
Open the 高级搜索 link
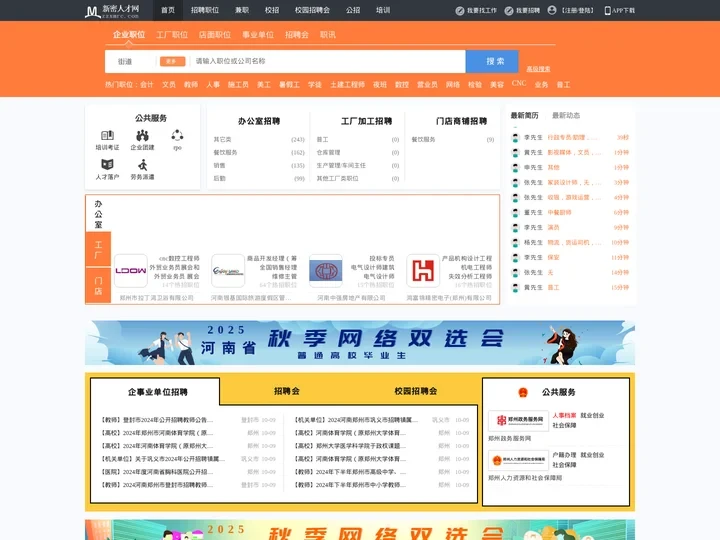coord(538,69)
